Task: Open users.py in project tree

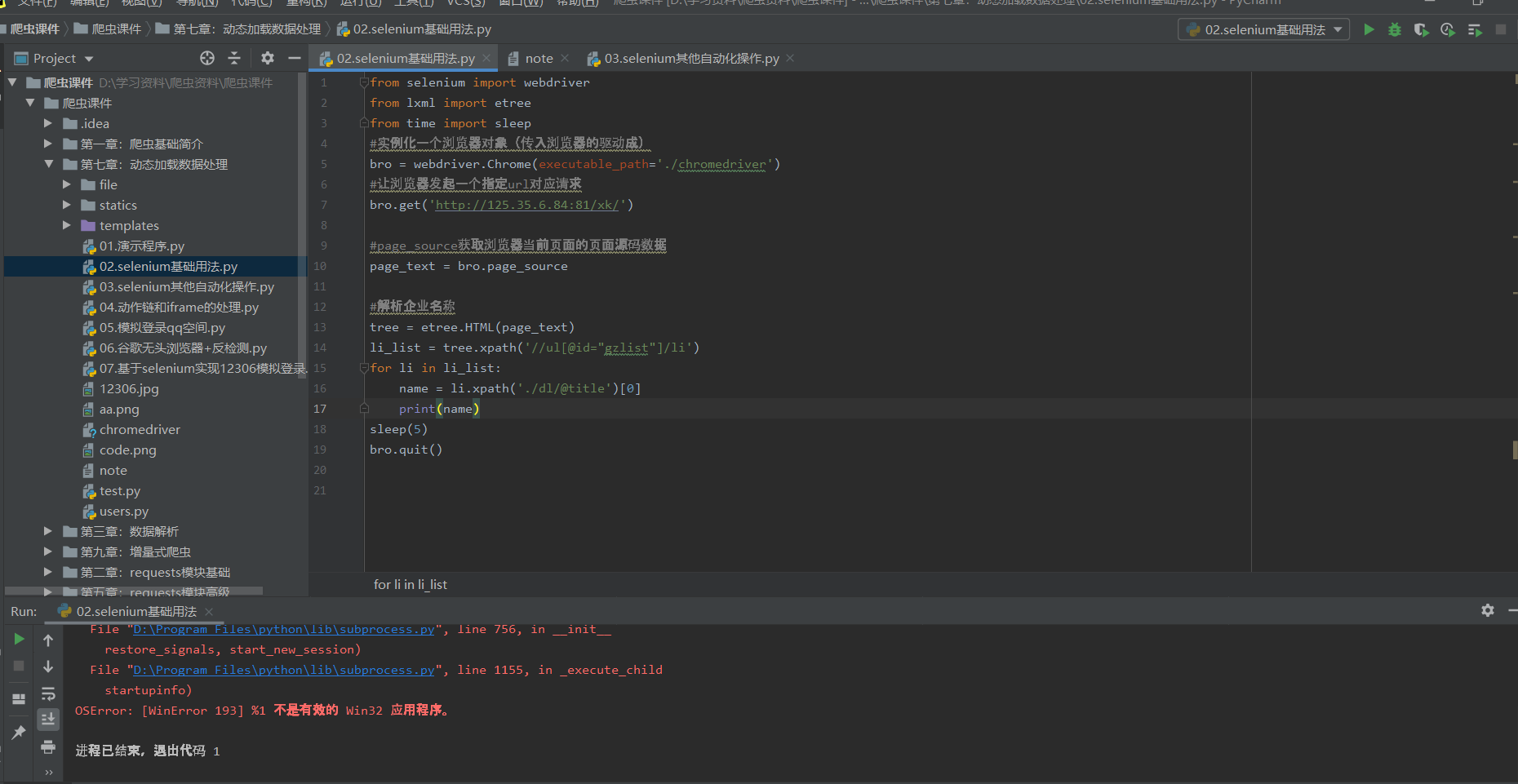Action: tap(123, 511)
